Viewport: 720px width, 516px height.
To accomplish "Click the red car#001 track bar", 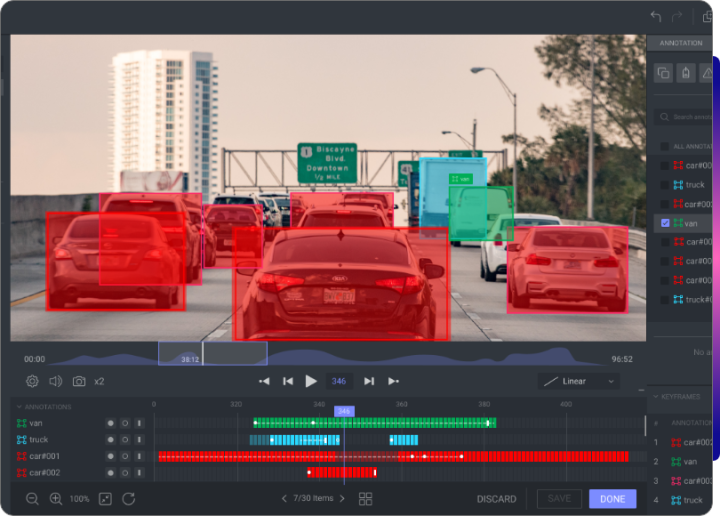I will (x=394, y=456).
